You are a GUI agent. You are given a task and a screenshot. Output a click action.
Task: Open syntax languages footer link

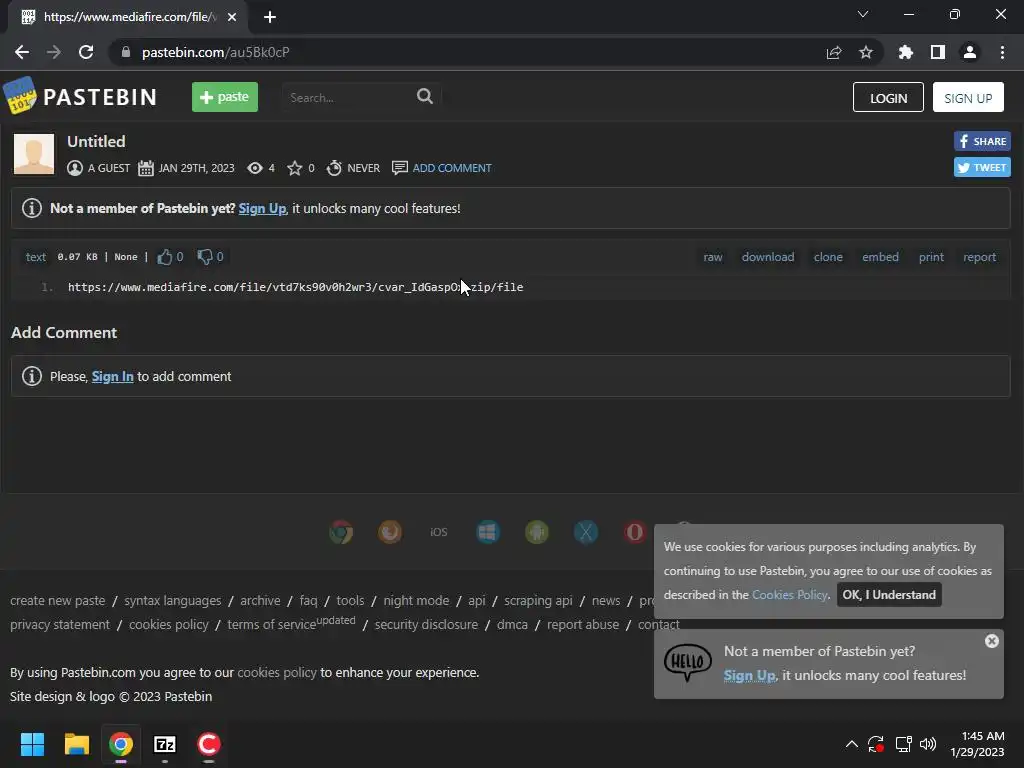coord(172,600)
